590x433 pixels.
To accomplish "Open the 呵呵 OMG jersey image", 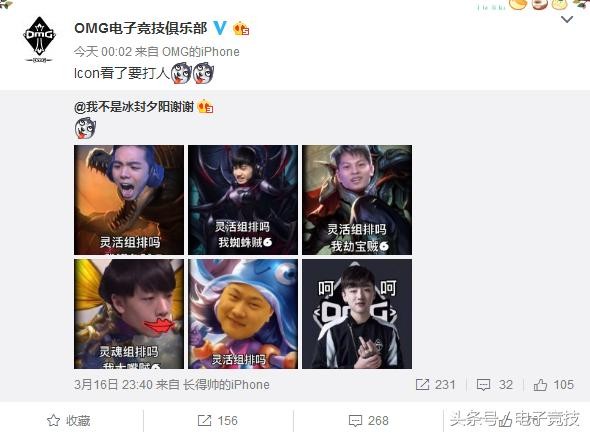I will [357, 314].
